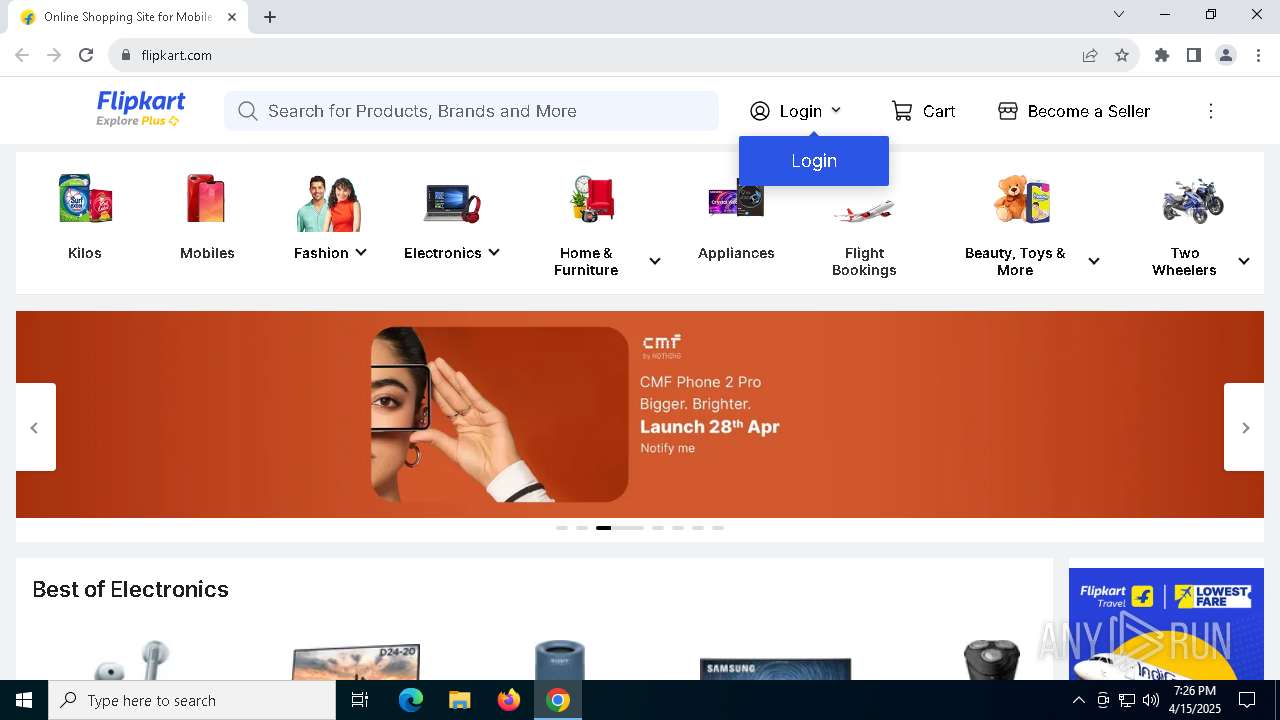The width and height of the screenshot is (1280, 720).
Task: Select the active third carousel indicator
Action: (x=620, y=527)
